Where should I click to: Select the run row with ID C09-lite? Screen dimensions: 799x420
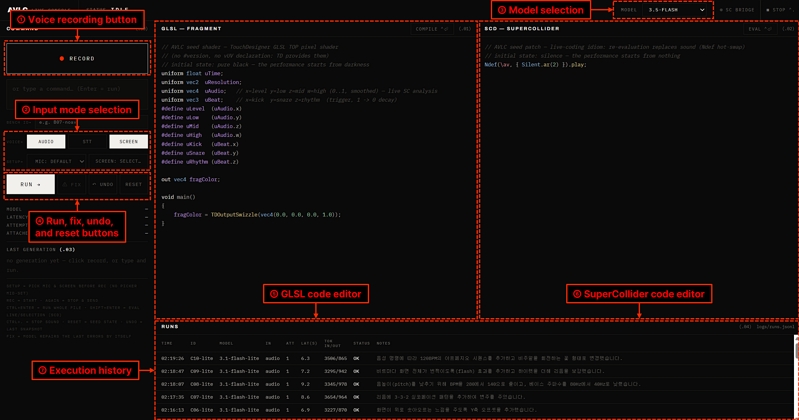tap(474, 371)
